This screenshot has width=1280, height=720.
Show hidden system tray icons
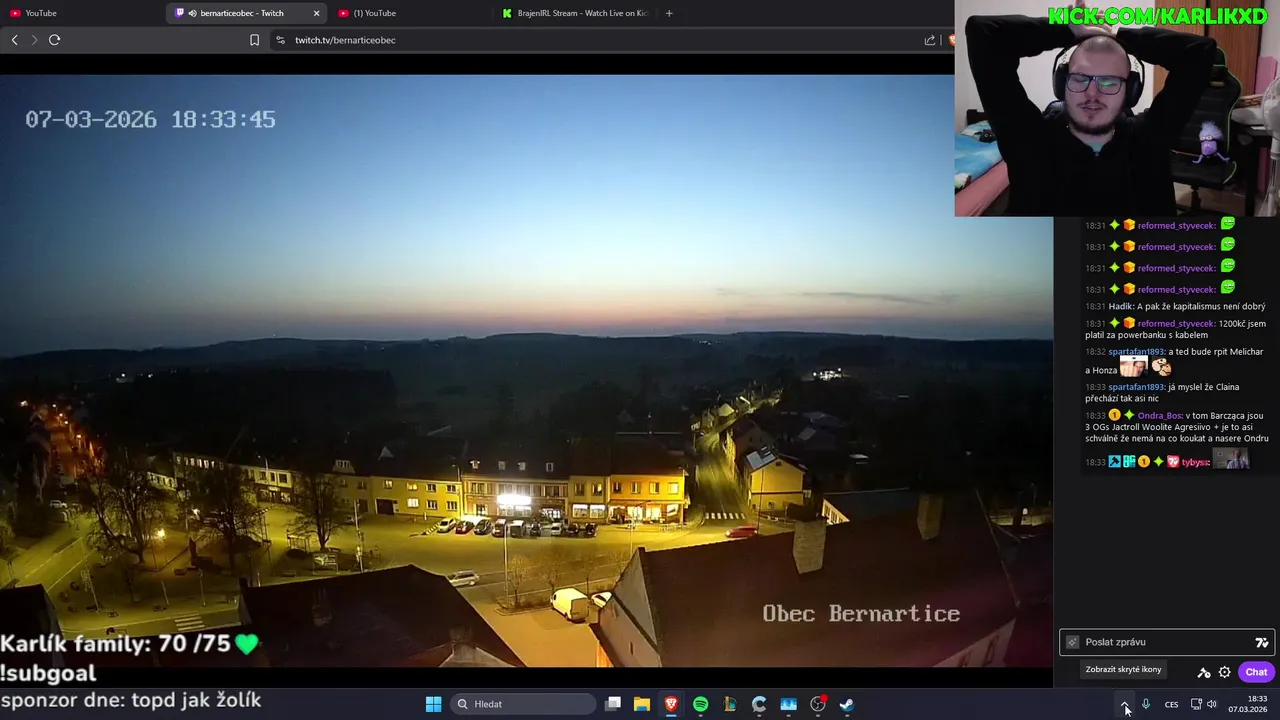coord(1125,704)
